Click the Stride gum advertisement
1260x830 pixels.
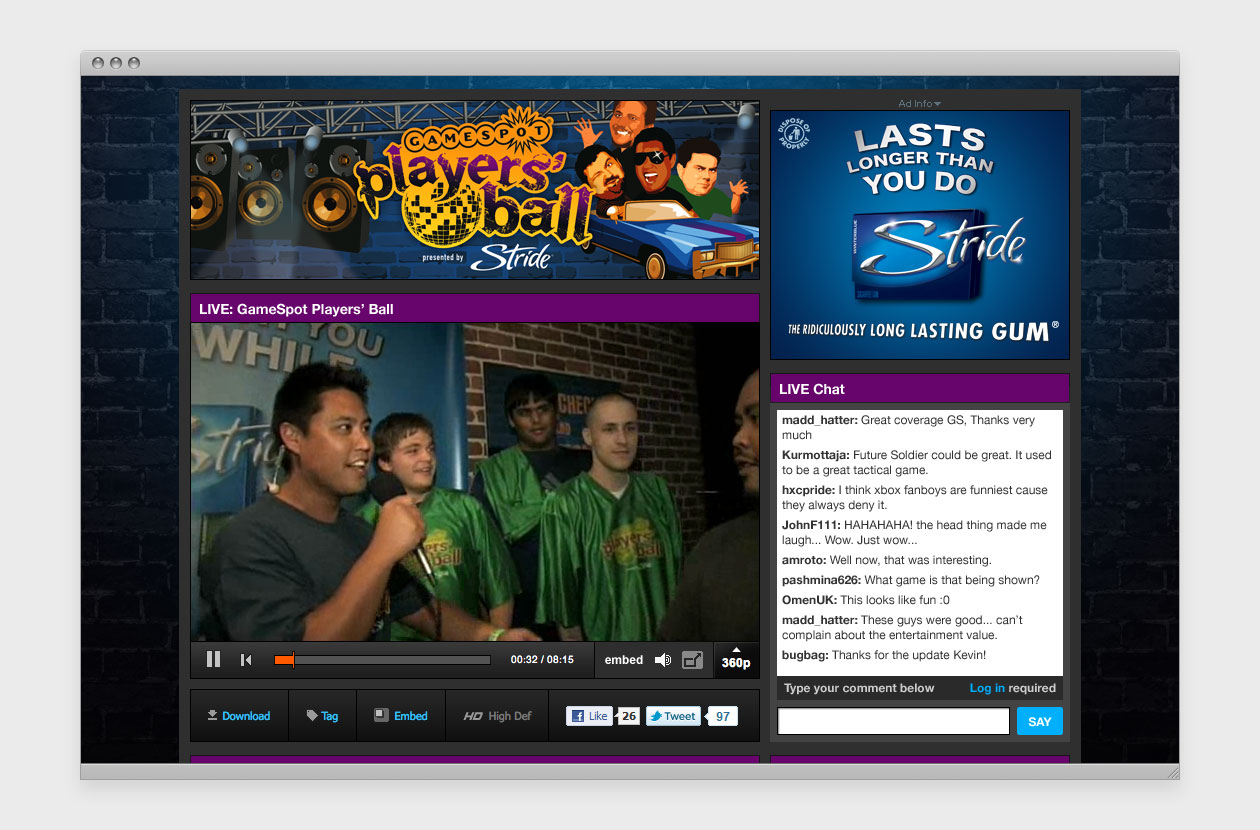(x=920, y=235)
